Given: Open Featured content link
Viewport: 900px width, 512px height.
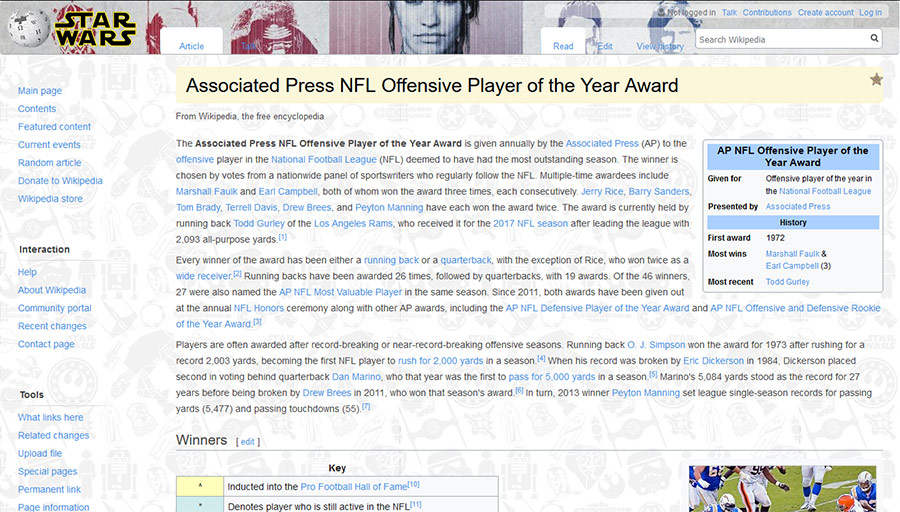Looking at the screenshot, I should (54, 127).
